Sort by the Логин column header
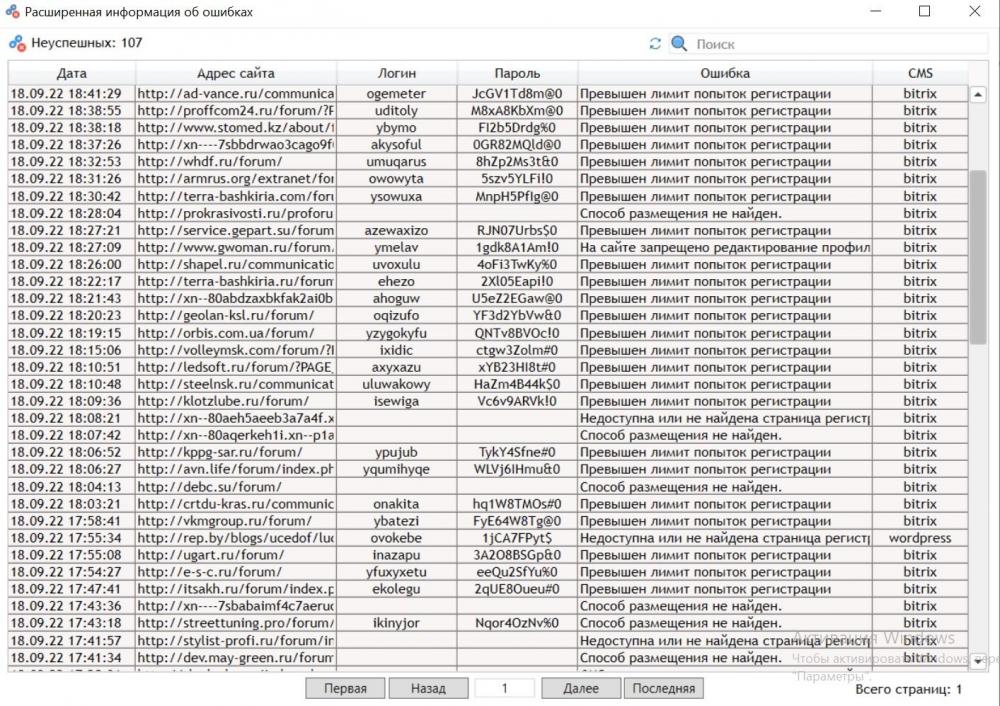 coord(397,73)
